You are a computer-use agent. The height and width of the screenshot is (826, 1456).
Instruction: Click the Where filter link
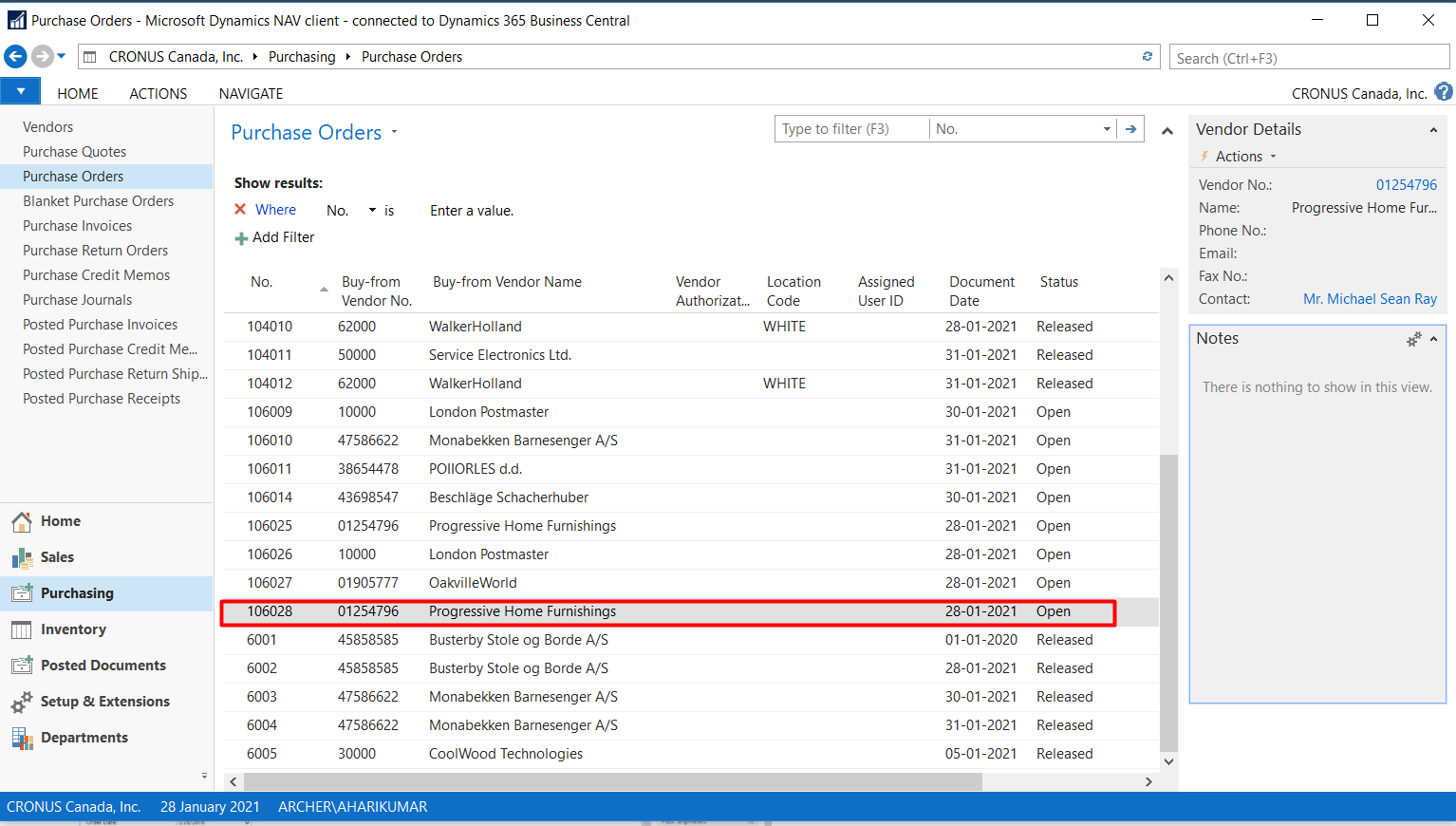coord(275,210)
